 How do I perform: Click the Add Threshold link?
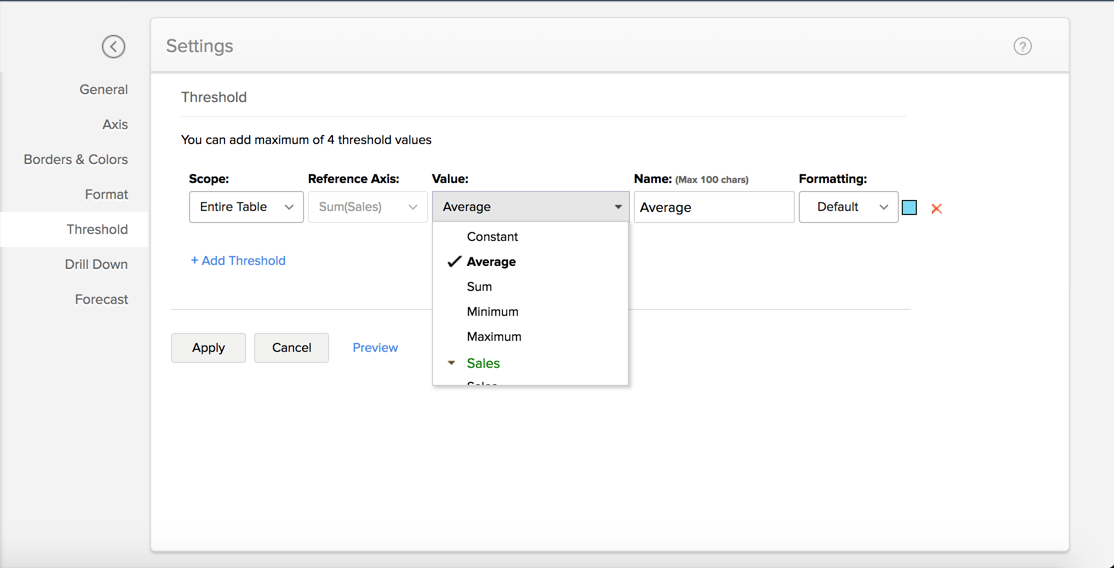[x=238, y=261]
